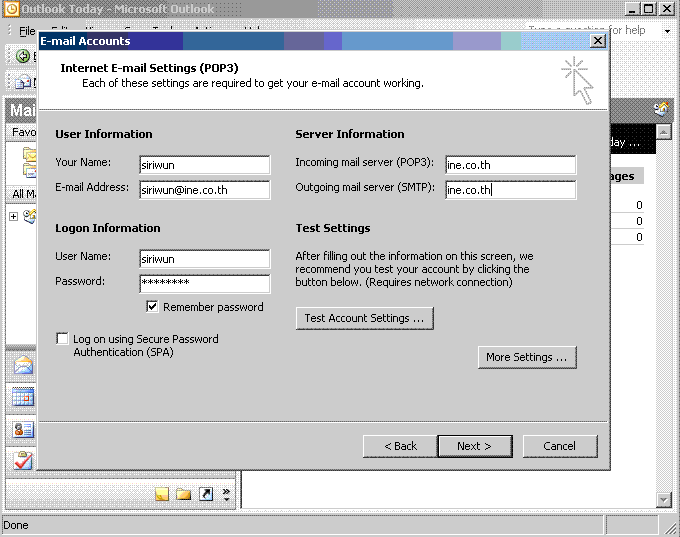Screen dimensions: 680x537
Task: Switch to Calendar view icon
Action: [22, 398]
